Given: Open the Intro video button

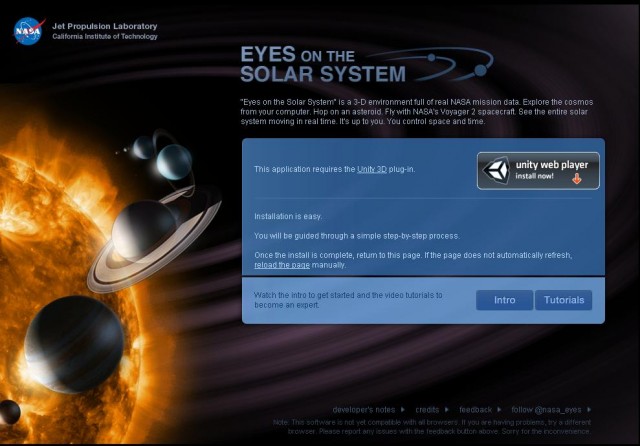Looking at the screenshot, I should tap(504, 300).
